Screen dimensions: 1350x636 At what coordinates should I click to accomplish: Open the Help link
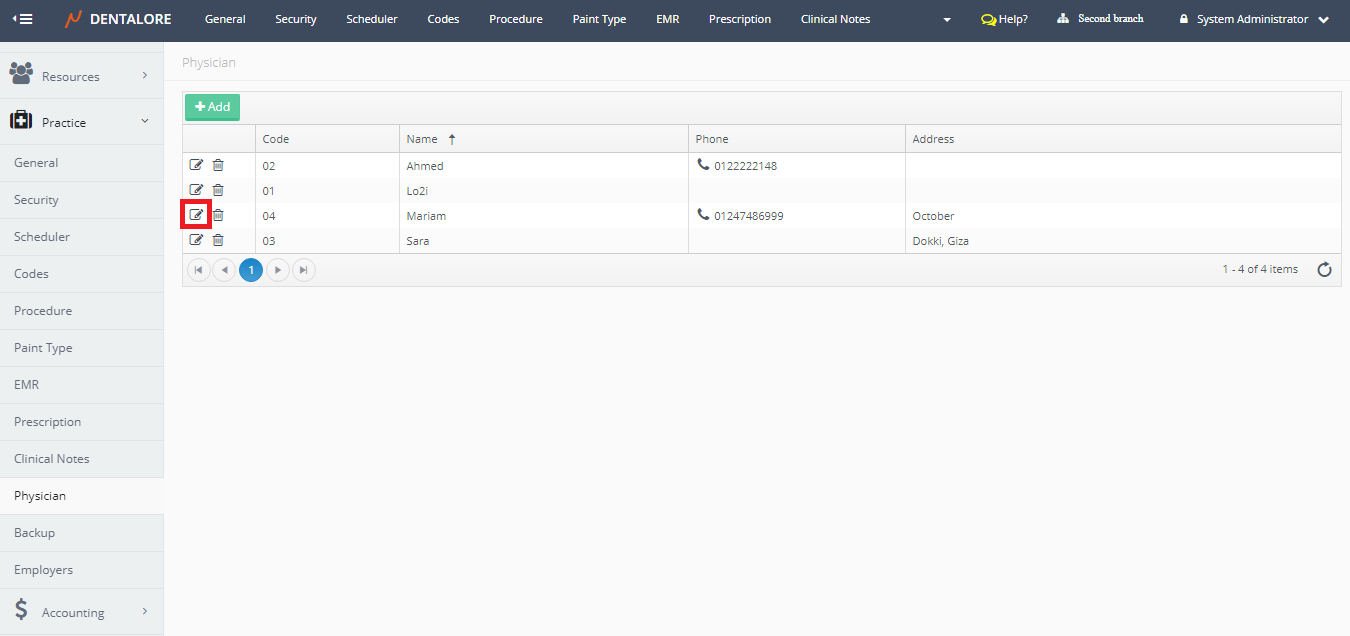coord(1004,19)
